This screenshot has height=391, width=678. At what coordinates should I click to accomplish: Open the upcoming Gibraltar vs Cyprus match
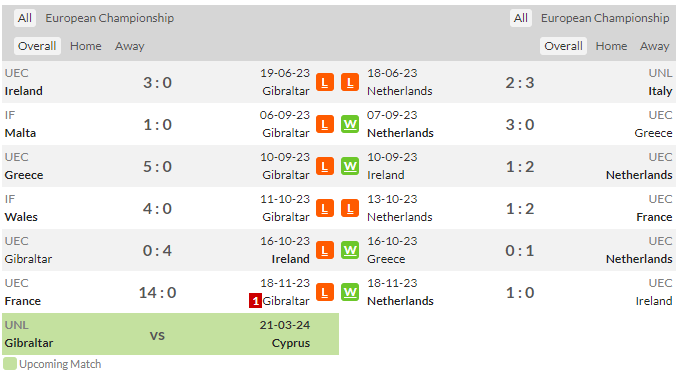pos(170,334)
